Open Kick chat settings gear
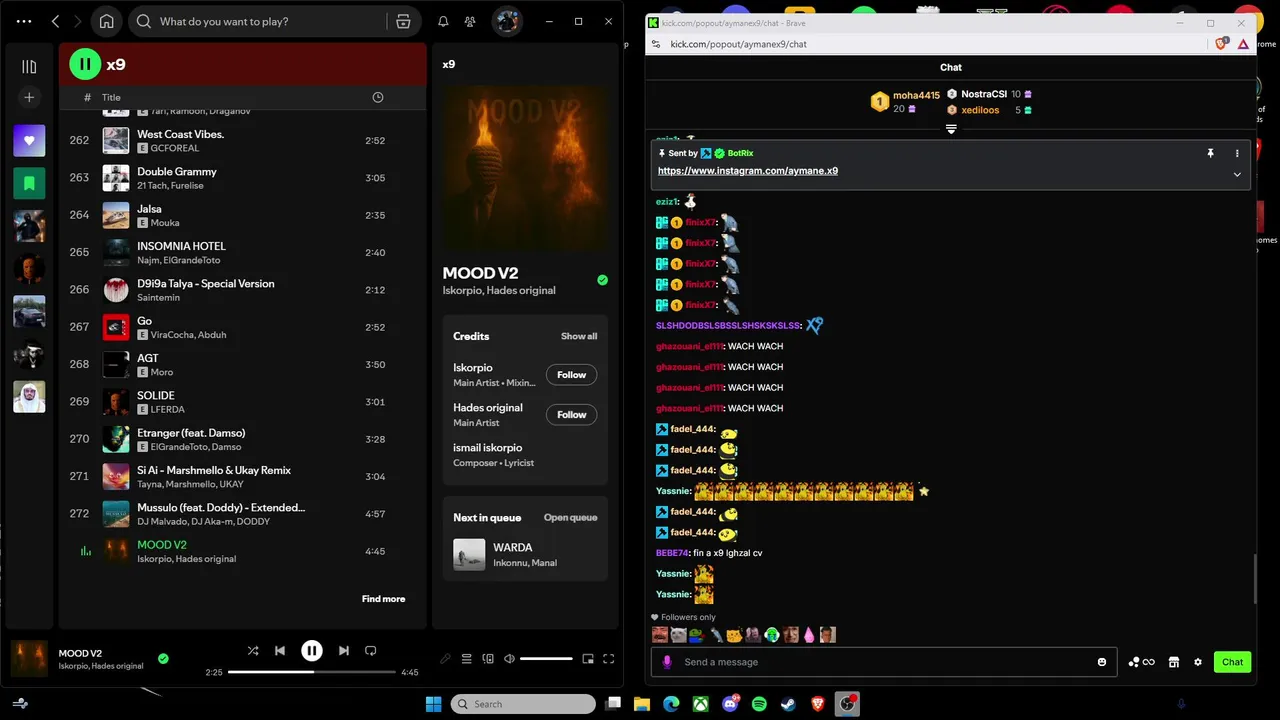This screenshot has width=1280, height=720. pos(1198,662)
